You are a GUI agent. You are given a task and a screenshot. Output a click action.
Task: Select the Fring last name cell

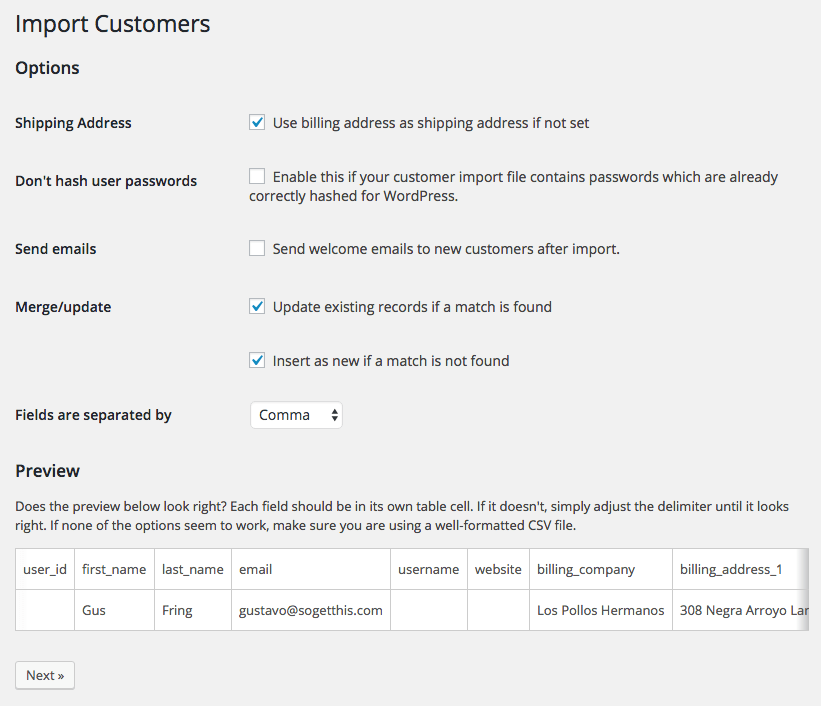[x=193, y=610]
